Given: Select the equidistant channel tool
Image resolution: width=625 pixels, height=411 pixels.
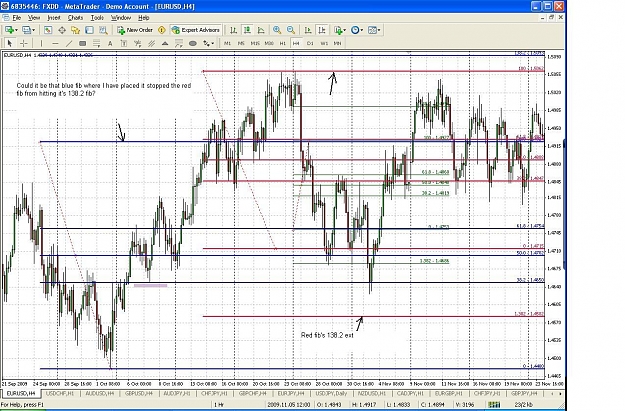Looking at the screenshot, I should tap(151, 43).
